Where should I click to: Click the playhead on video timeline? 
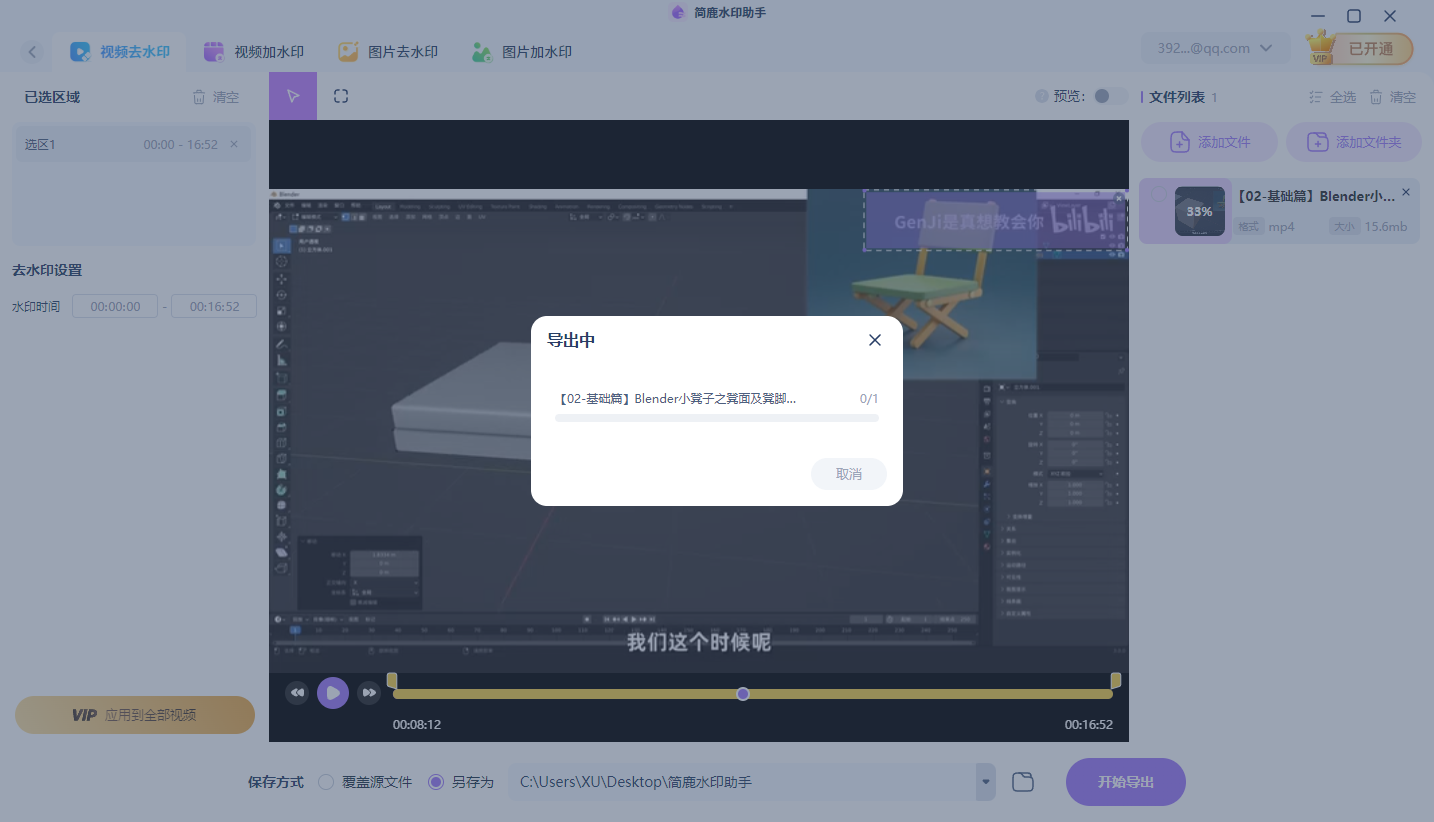click(x=743, y=694)
